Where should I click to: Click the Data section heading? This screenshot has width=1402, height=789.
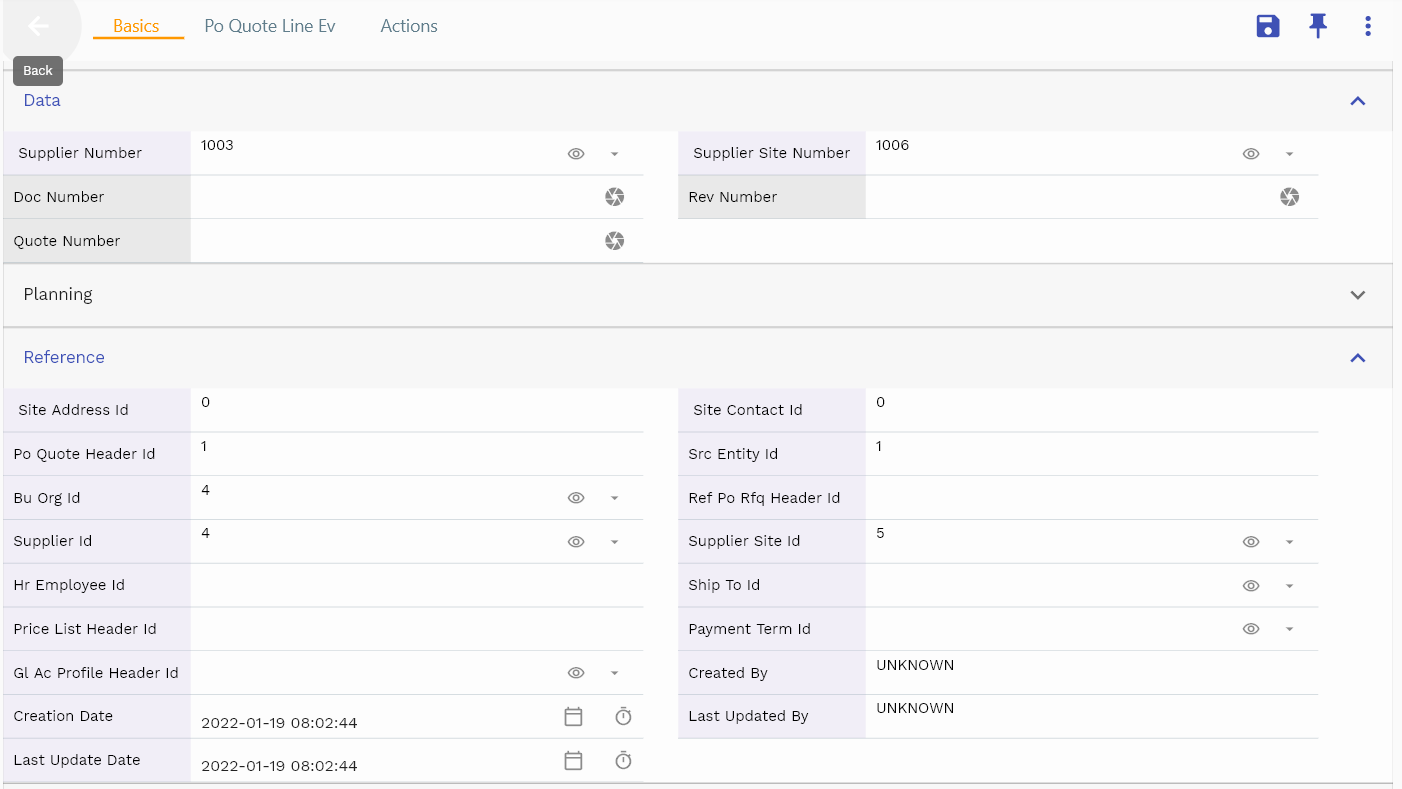[42, 100]
